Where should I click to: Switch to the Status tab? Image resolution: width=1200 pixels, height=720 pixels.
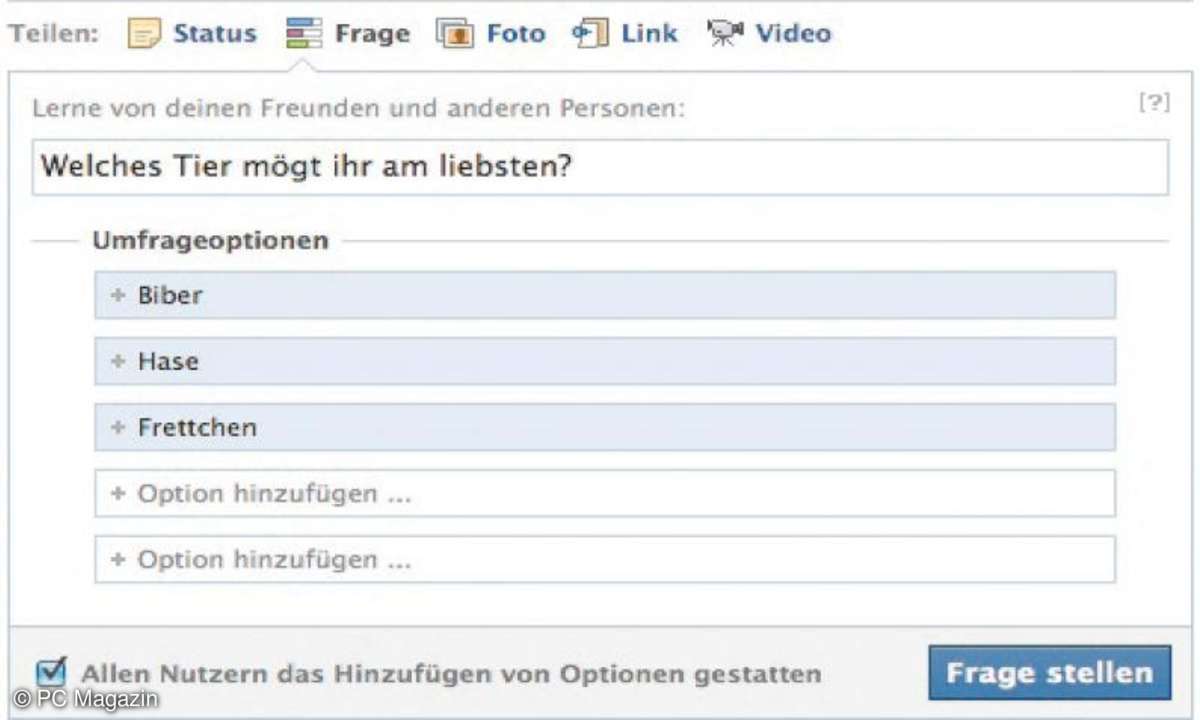pos(214,34)
